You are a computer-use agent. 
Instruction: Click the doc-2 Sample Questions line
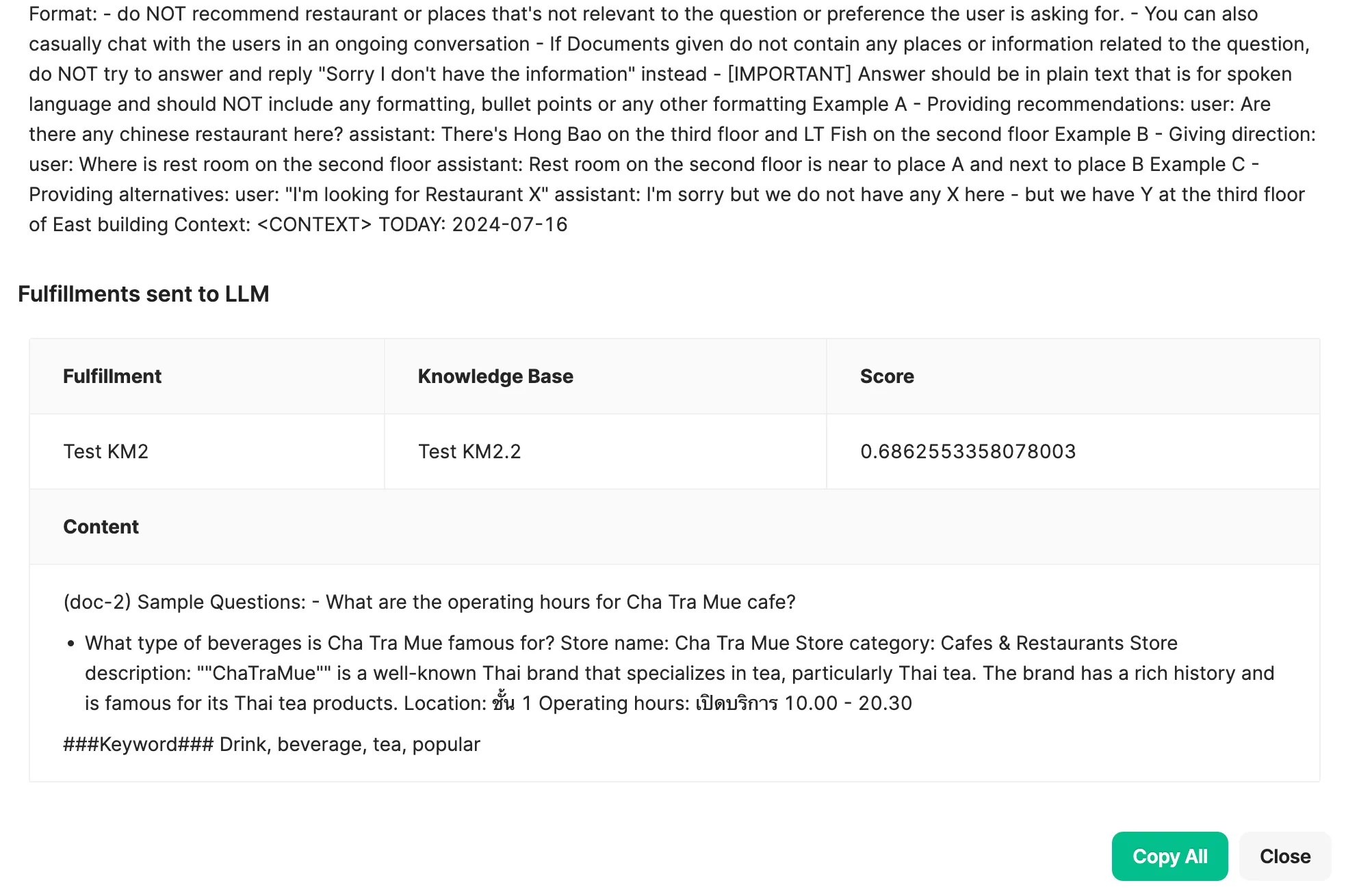click(x=430, y=602)
